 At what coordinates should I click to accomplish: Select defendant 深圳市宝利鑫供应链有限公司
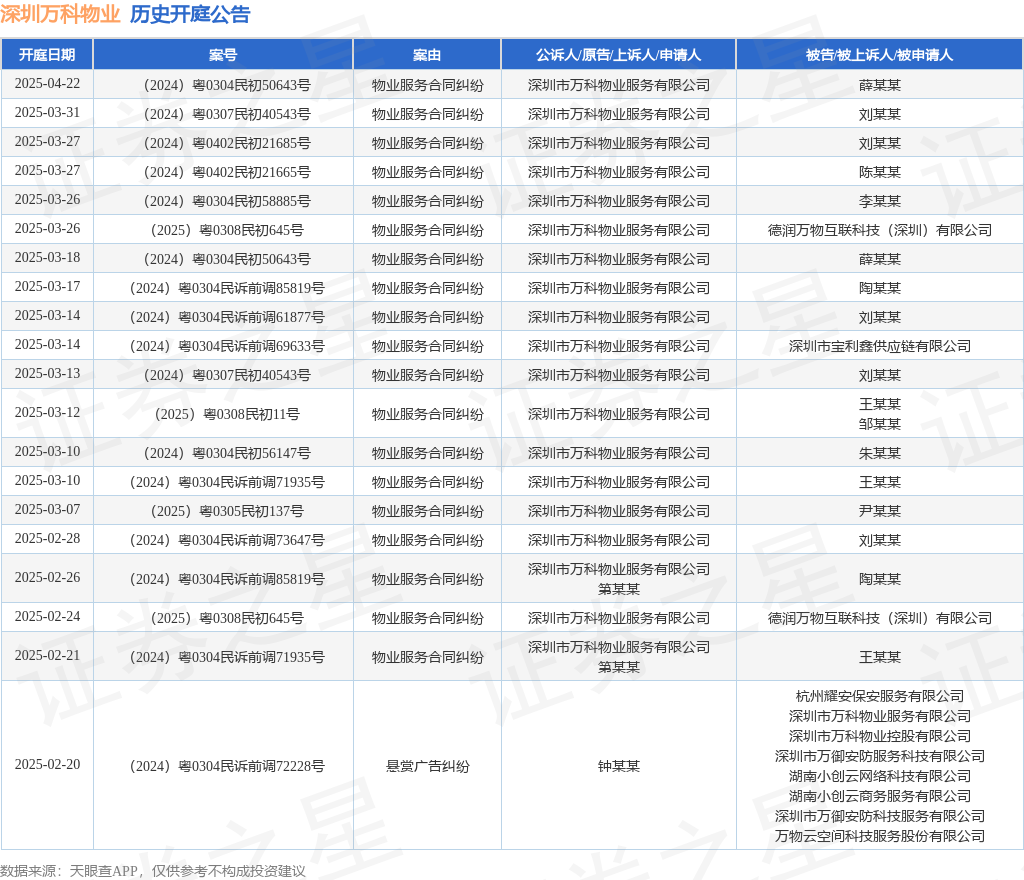(x=879, y=346)
